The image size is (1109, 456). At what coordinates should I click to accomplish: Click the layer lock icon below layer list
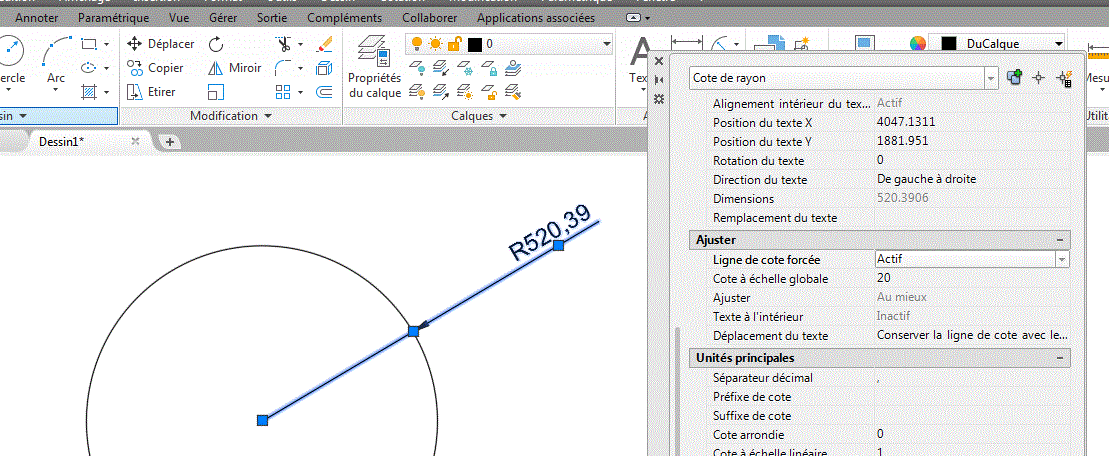489,68
